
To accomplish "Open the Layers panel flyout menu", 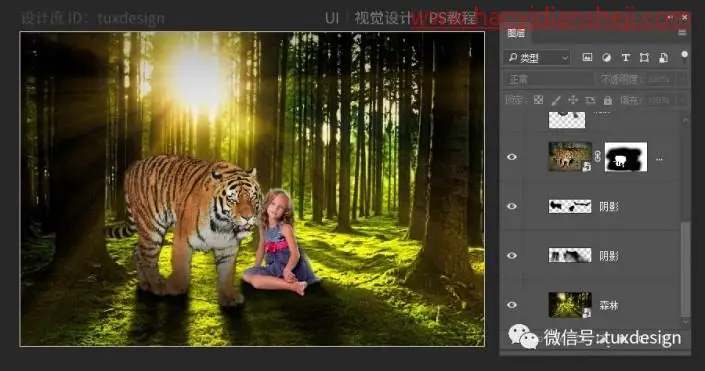I will [x=682, y=32].
